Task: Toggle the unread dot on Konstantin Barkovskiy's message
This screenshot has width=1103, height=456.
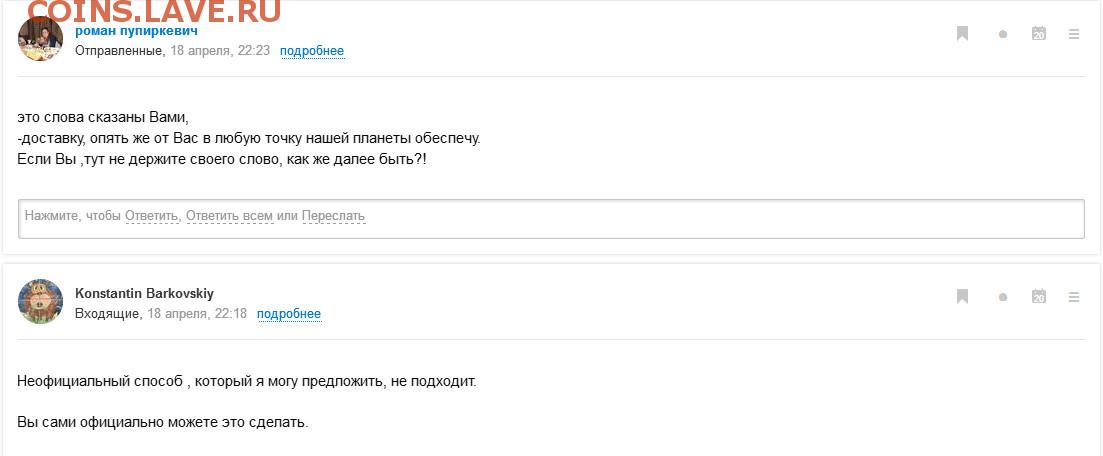Action: (1002, 297)
